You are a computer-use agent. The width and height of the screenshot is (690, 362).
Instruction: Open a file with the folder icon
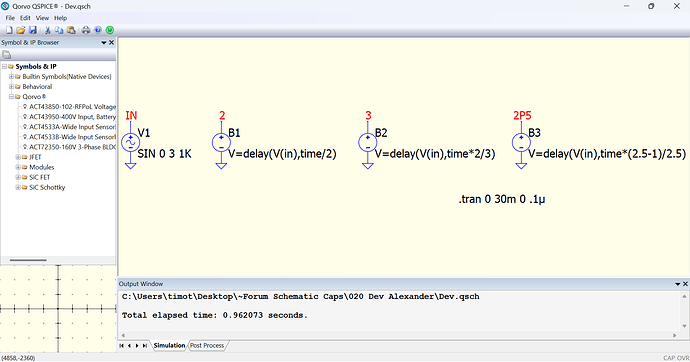click(21, 30)
